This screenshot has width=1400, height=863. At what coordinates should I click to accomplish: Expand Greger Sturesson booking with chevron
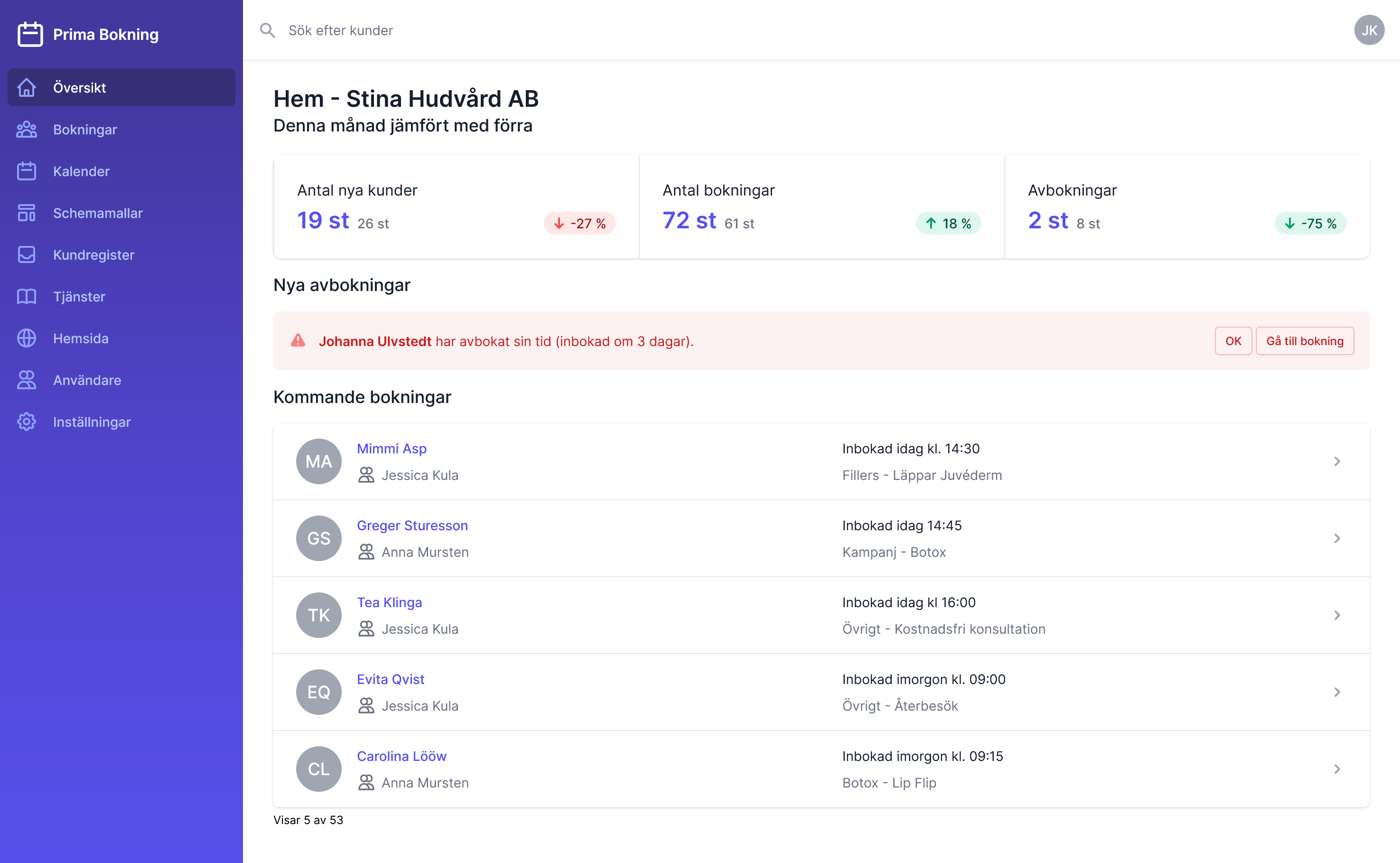1337,538
